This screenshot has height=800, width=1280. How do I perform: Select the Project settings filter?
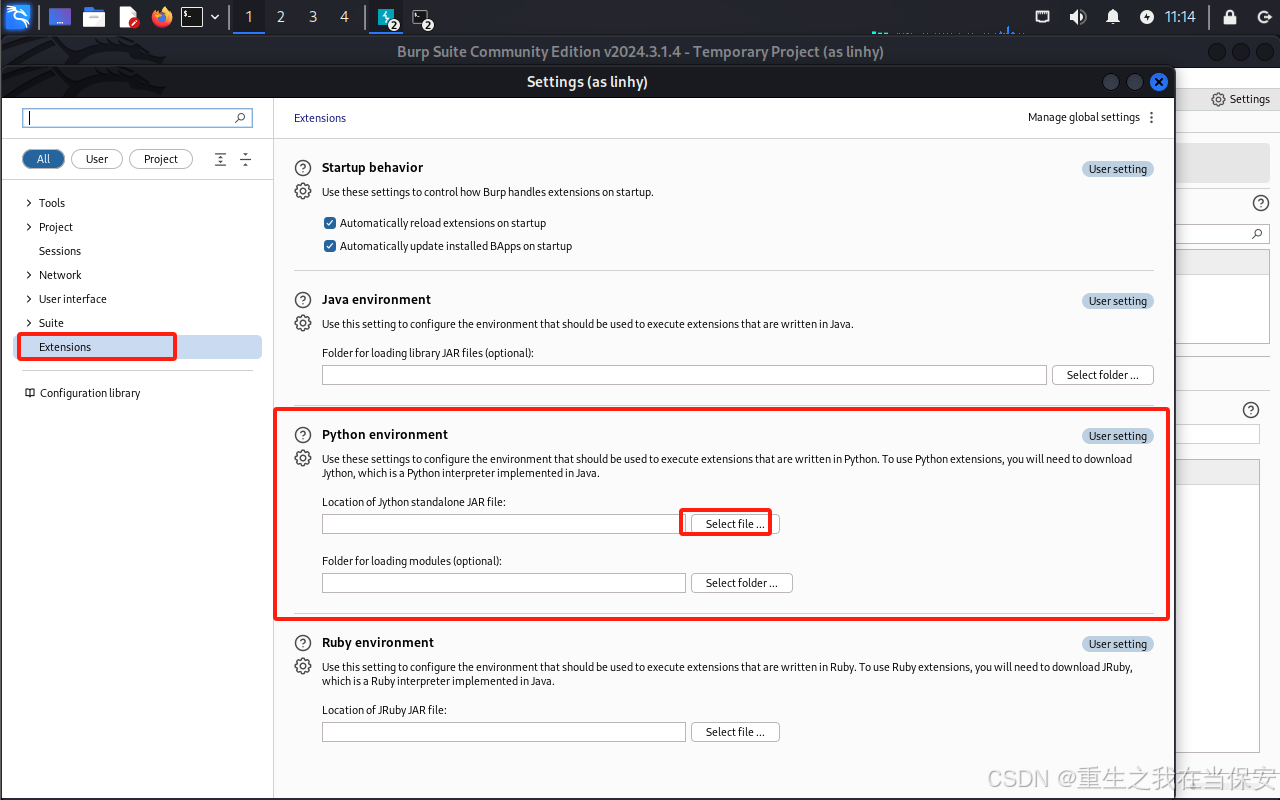(161, 159)
